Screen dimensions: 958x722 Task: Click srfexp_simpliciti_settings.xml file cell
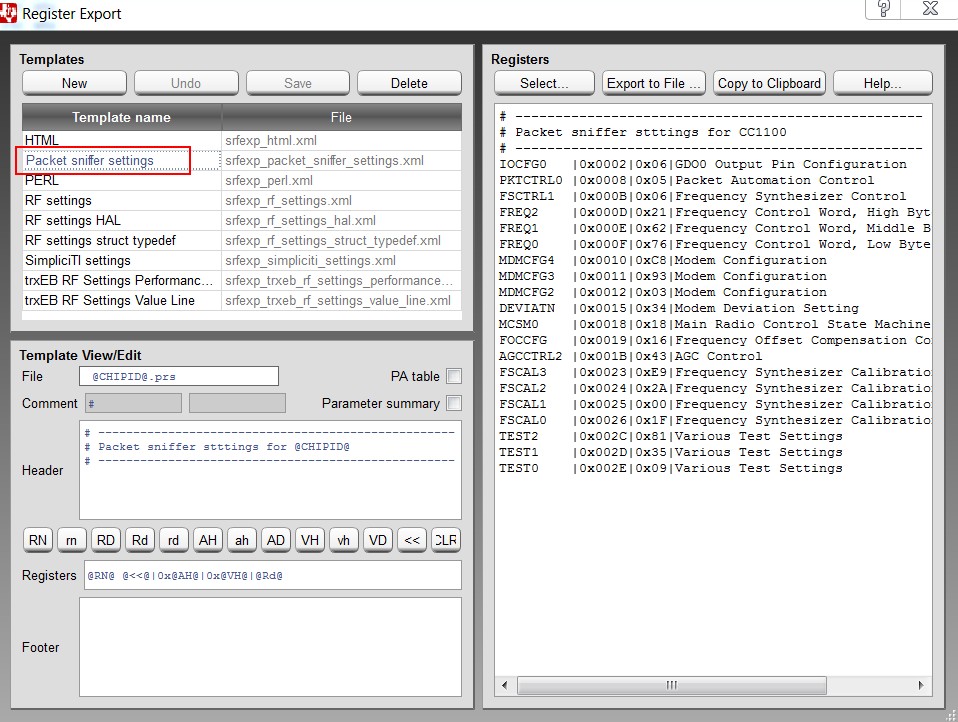(342, 261)
